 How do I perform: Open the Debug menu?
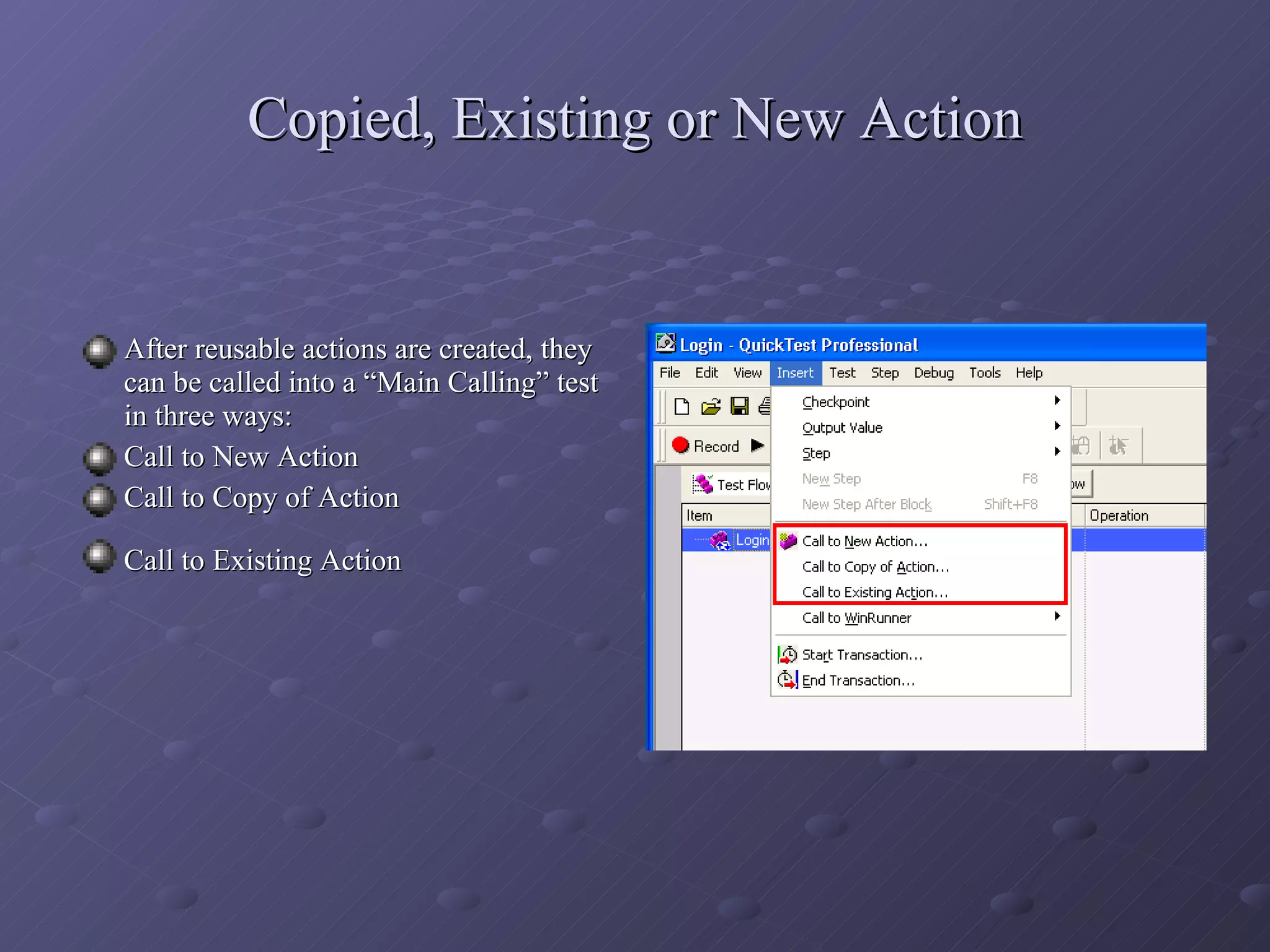tap(933, 373)
